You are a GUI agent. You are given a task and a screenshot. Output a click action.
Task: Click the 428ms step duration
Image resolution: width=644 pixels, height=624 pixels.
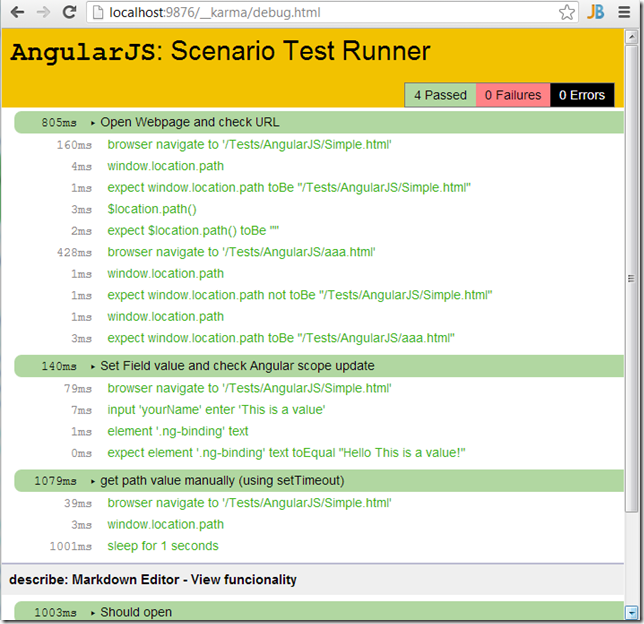click(74, 252)
